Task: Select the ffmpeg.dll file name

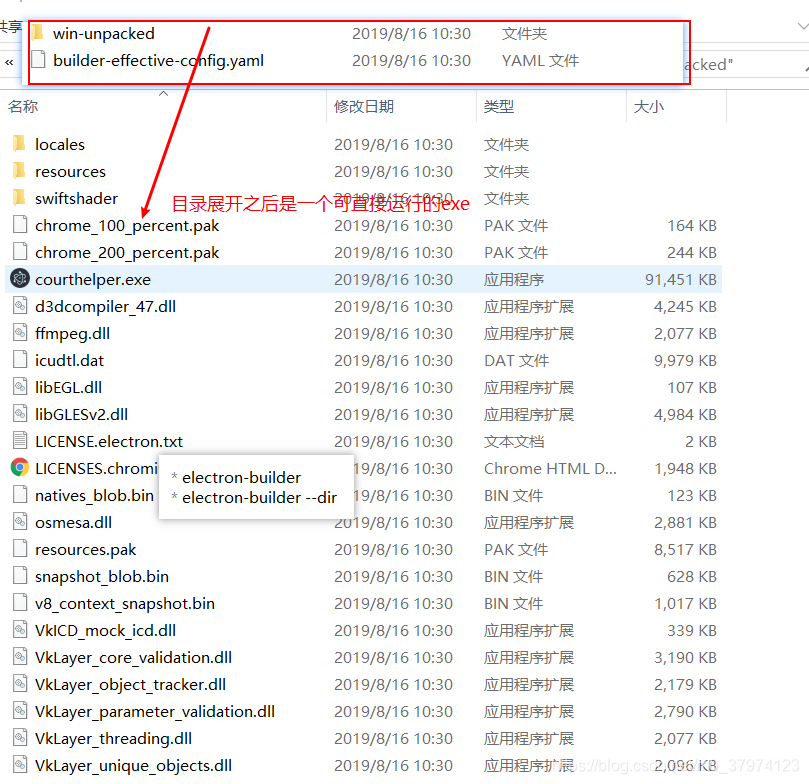Action: click(x=72, y=333)
